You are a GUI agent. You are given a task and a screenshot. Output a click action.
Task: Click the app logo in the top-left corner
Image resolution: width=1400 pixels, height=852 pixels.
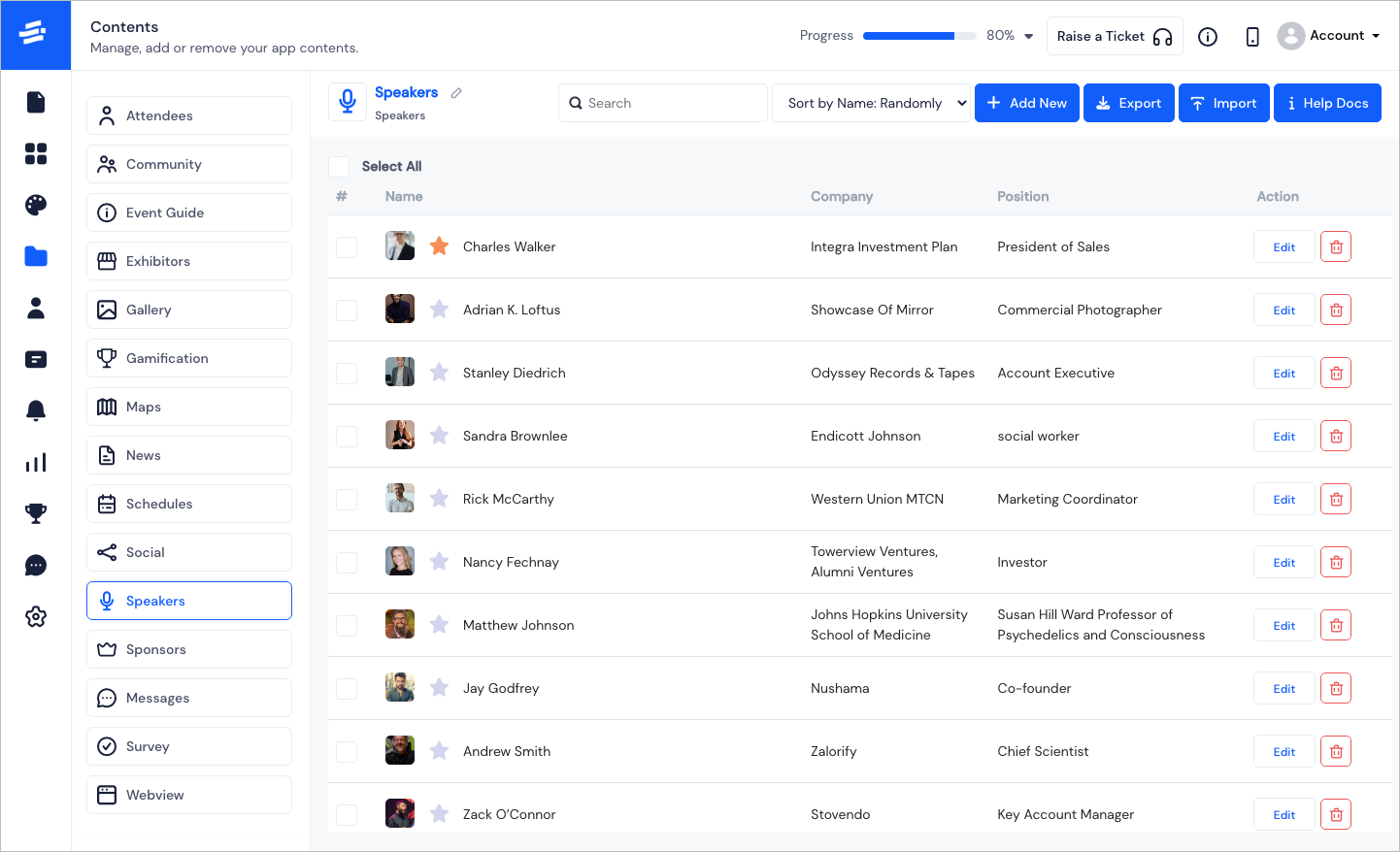tap(36, 35)
